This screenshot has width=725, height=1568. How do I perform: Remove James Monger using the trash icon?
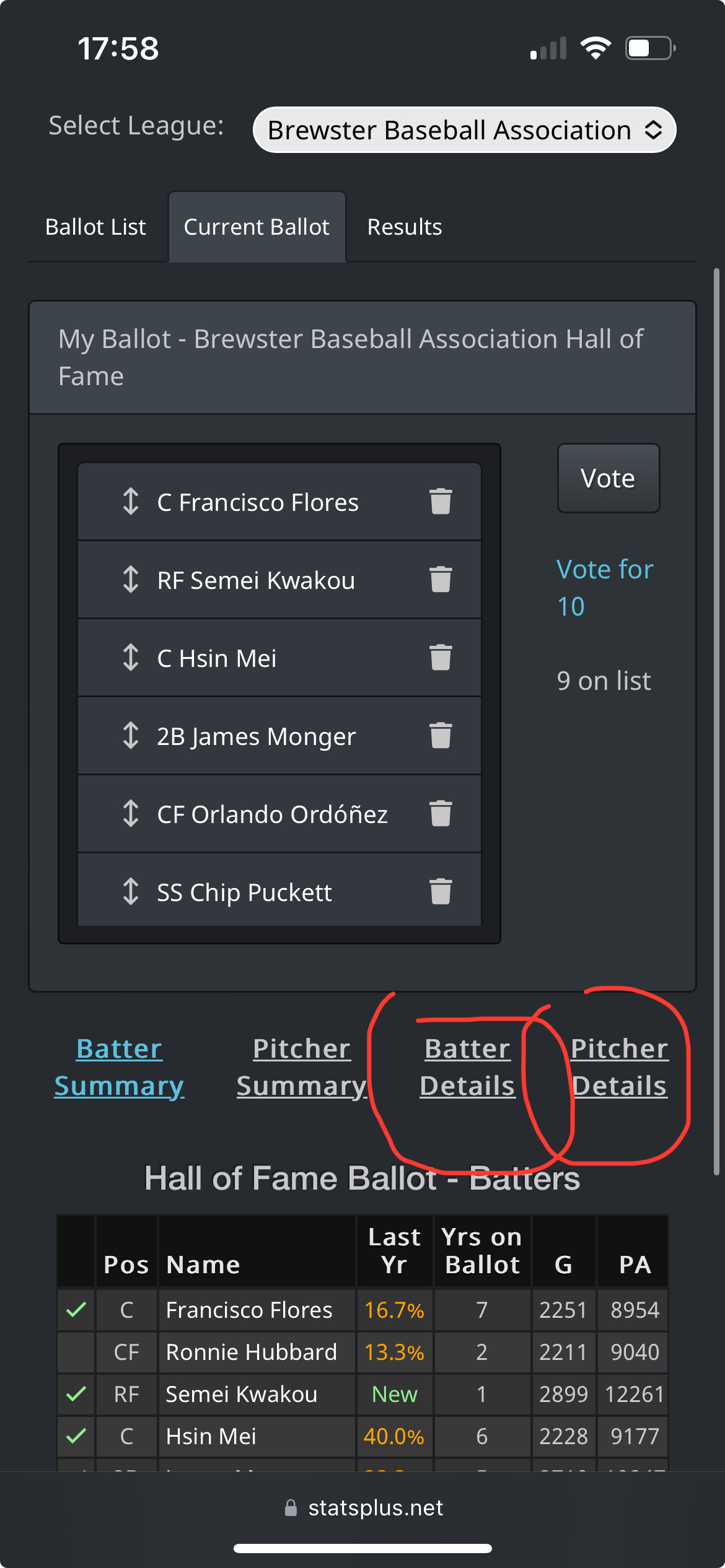pos(441,736)
